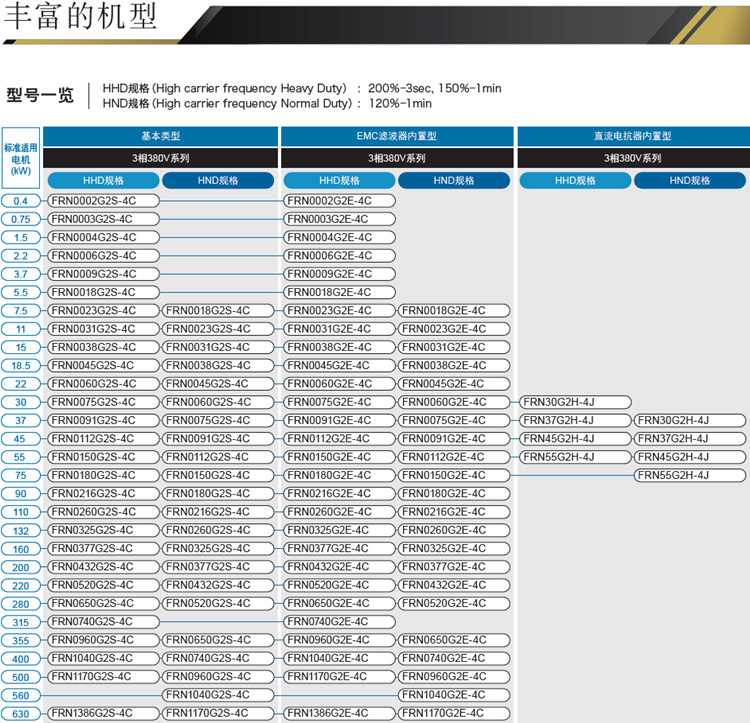Click the 标准适用电机 (kW) header box

click(21, 158)
